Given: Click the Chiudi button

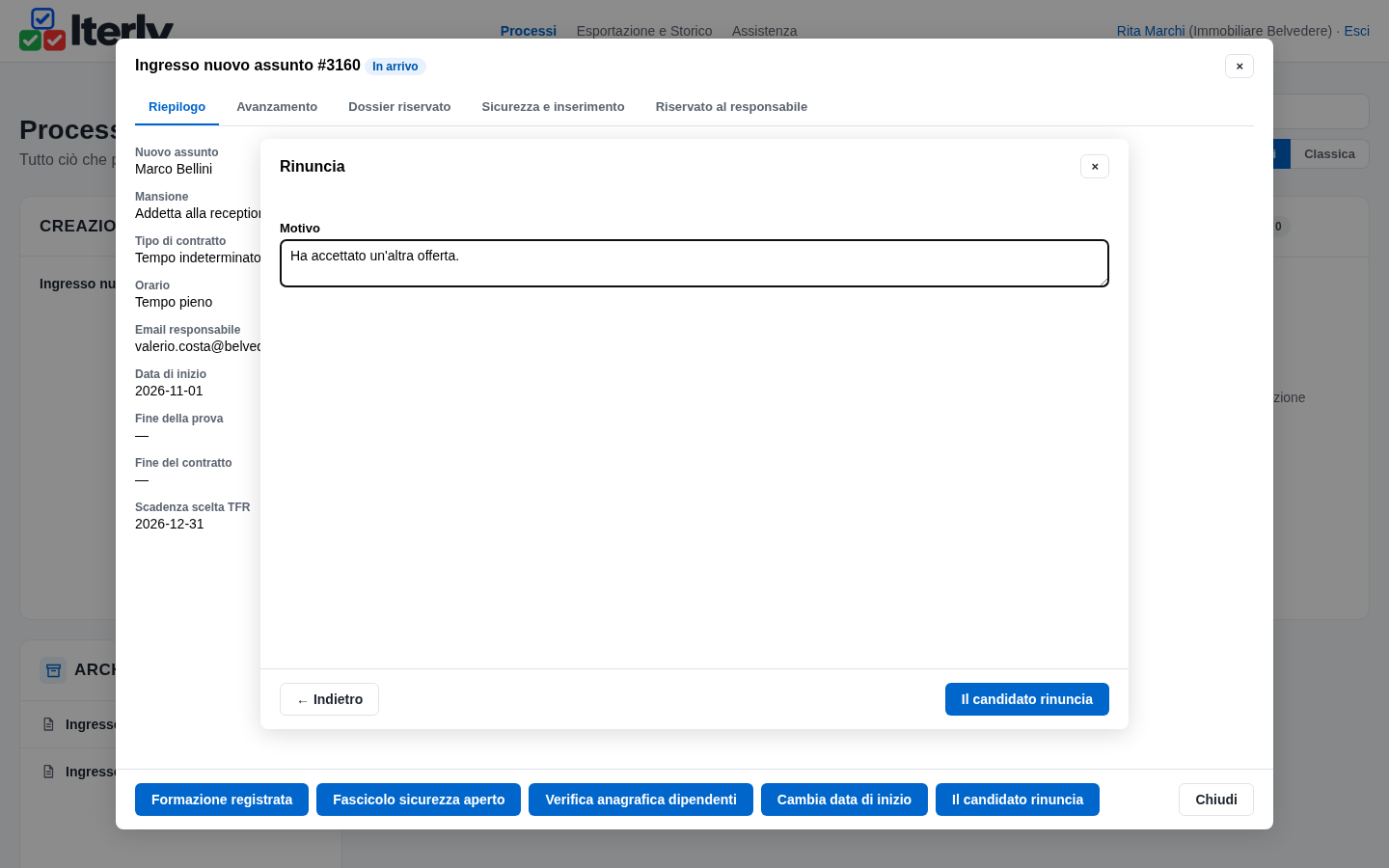Looking at the screenshot, I should coord(1216,800).
